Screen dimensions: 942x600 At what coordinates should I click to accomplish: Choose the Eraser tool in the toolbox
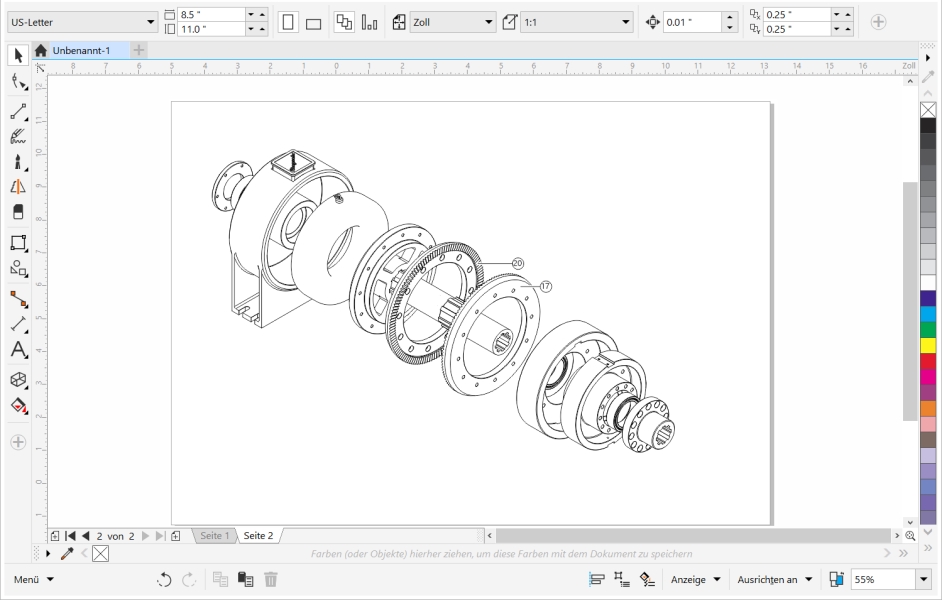point(17,212)
